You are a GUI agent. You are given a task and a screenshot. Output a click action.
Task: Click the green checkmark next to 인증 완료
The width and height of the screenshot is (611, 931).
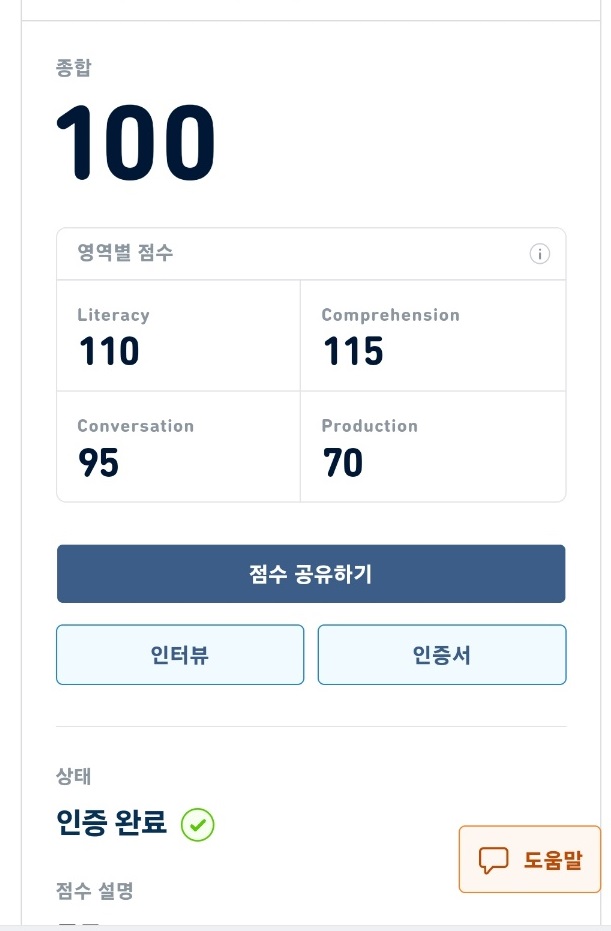tap(198, 825)
